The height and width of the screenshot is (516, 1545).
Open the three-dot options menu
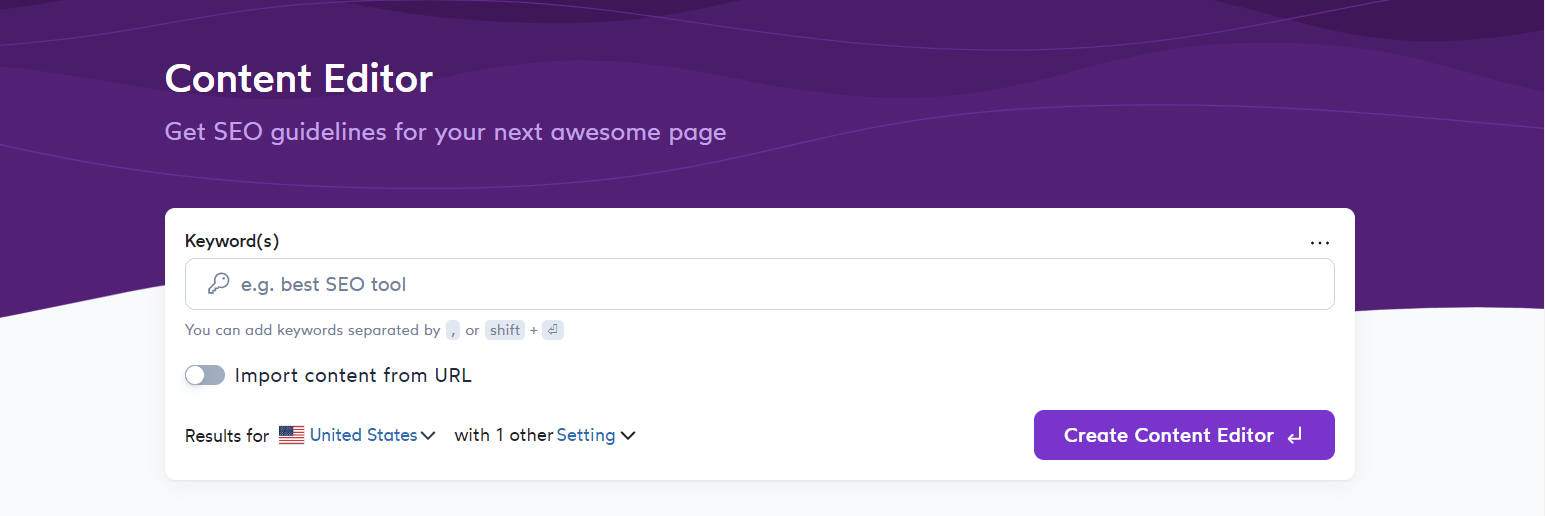click(1320, 242)
